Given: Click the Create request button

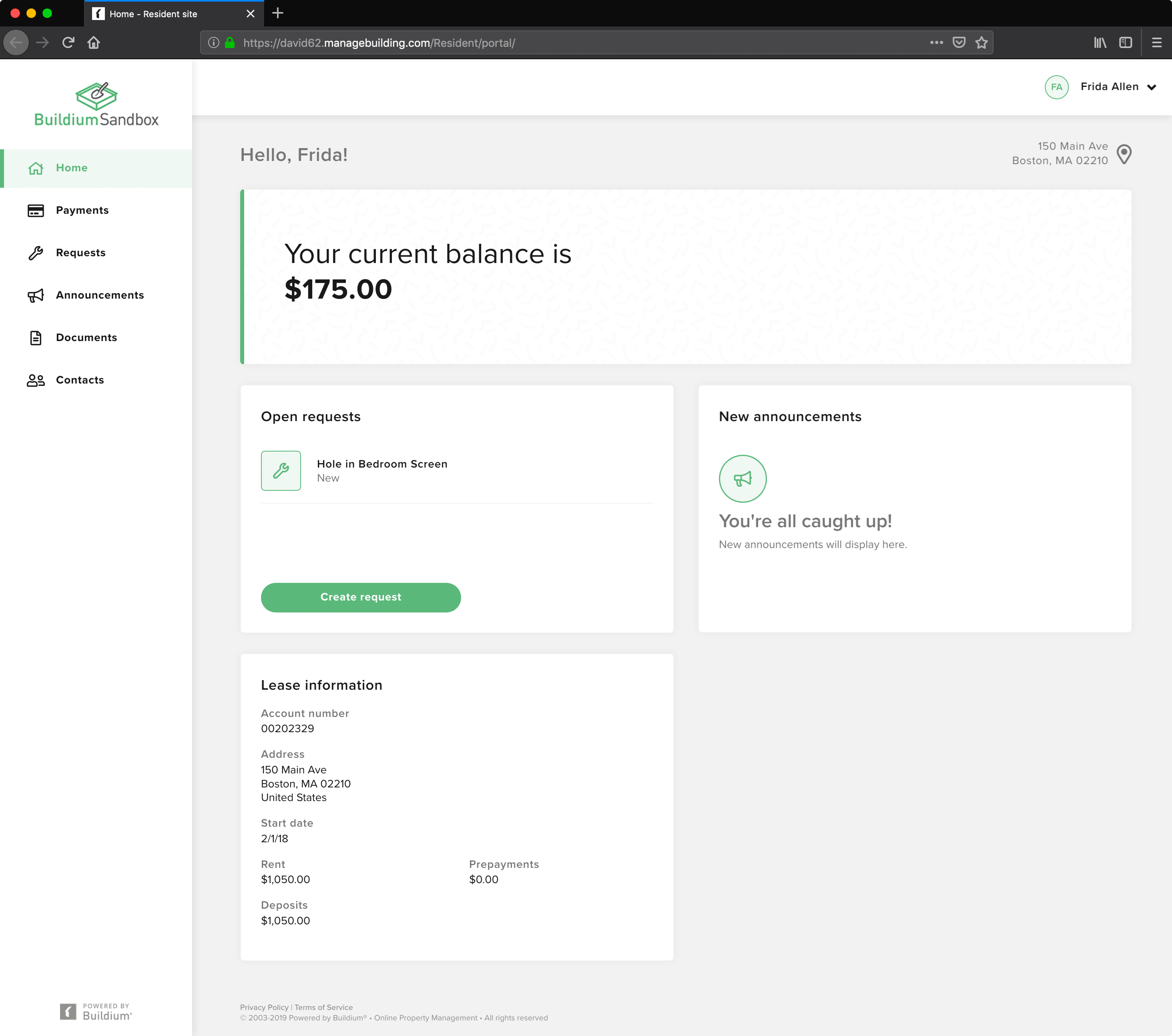Looking at the screenshot, I should coord(360,597).
